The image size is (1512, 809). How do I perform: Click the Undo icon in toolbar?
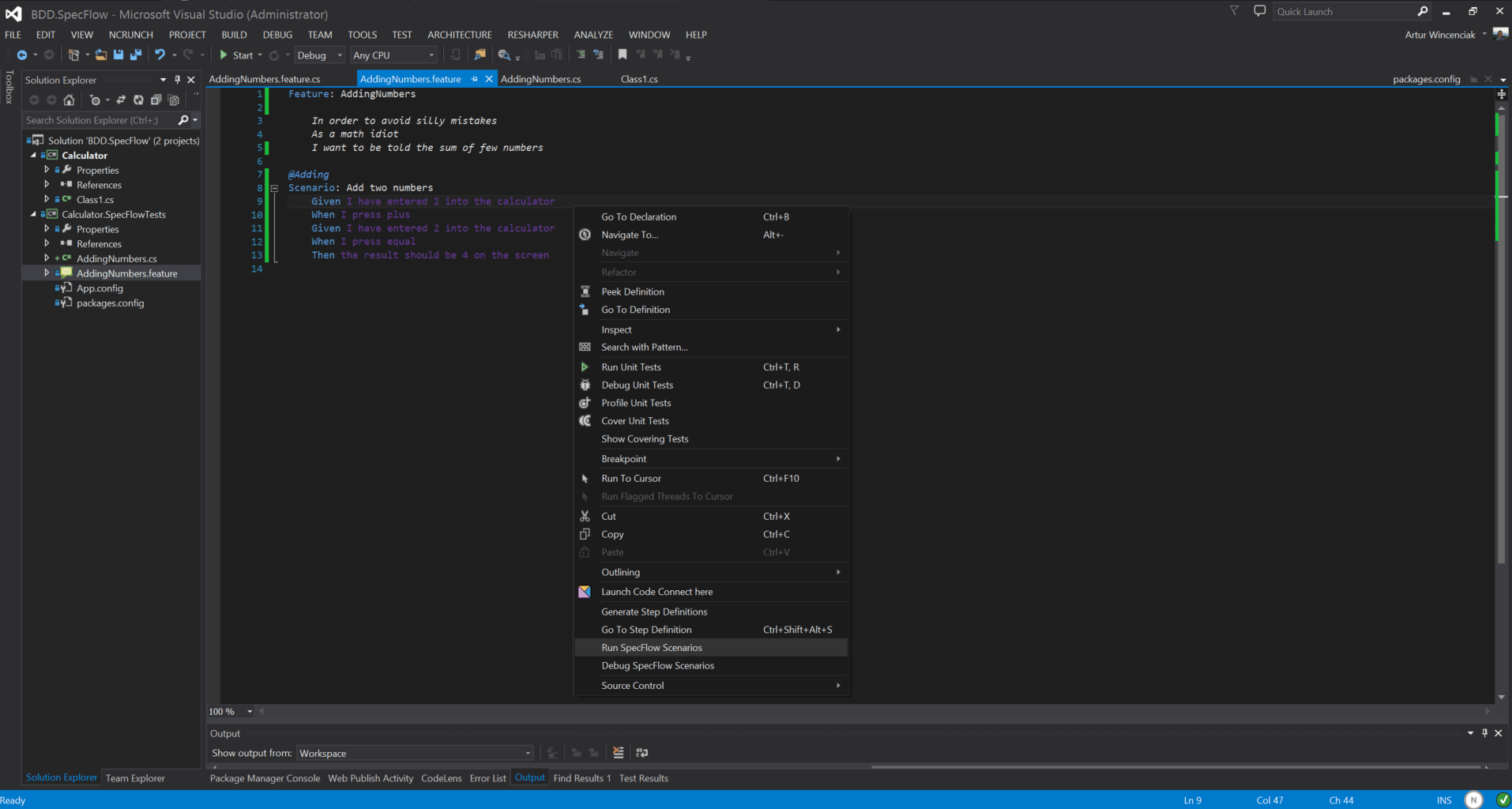click(x=160, y=55)
